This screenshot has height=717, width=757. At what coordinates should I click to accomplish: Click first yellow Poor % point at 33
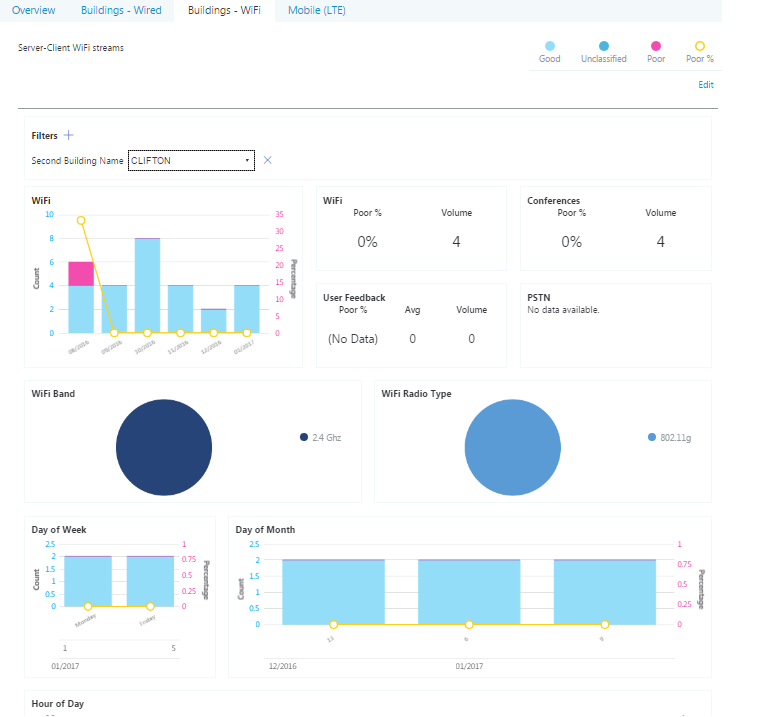point(81,220)
